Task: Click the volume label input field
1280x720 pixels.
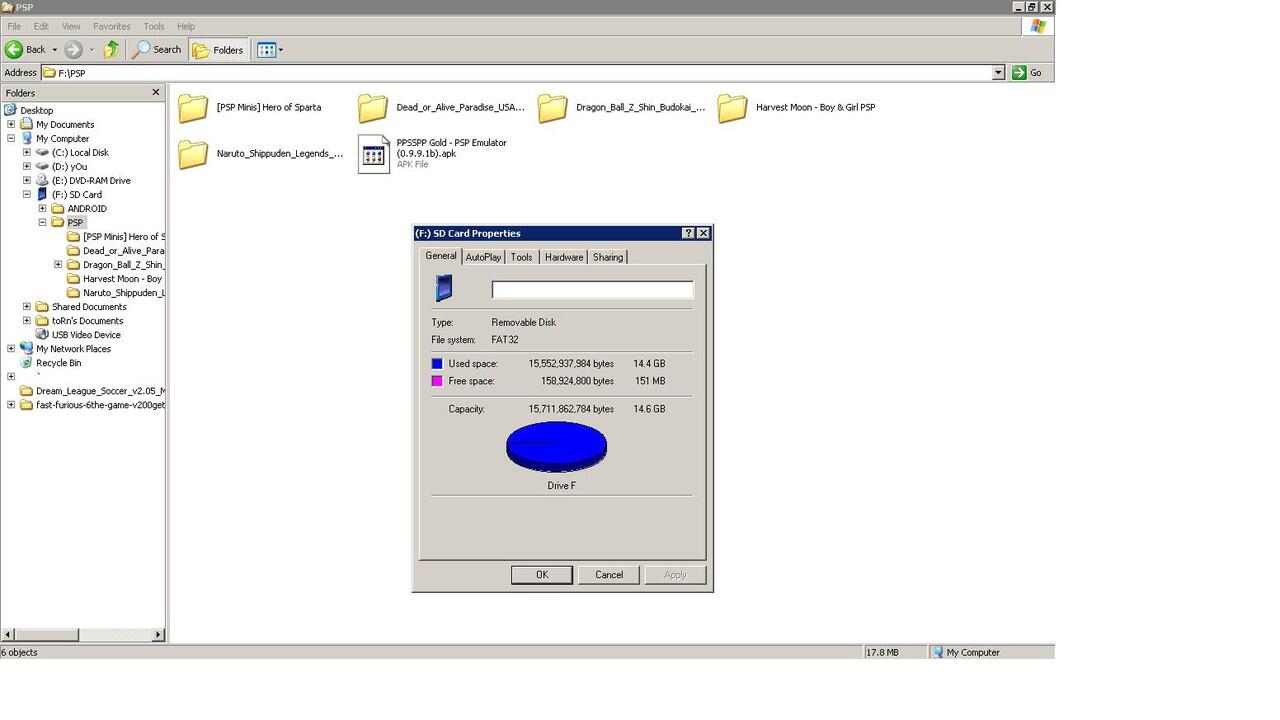Action: pyautogui.click(x=592, y=289)
